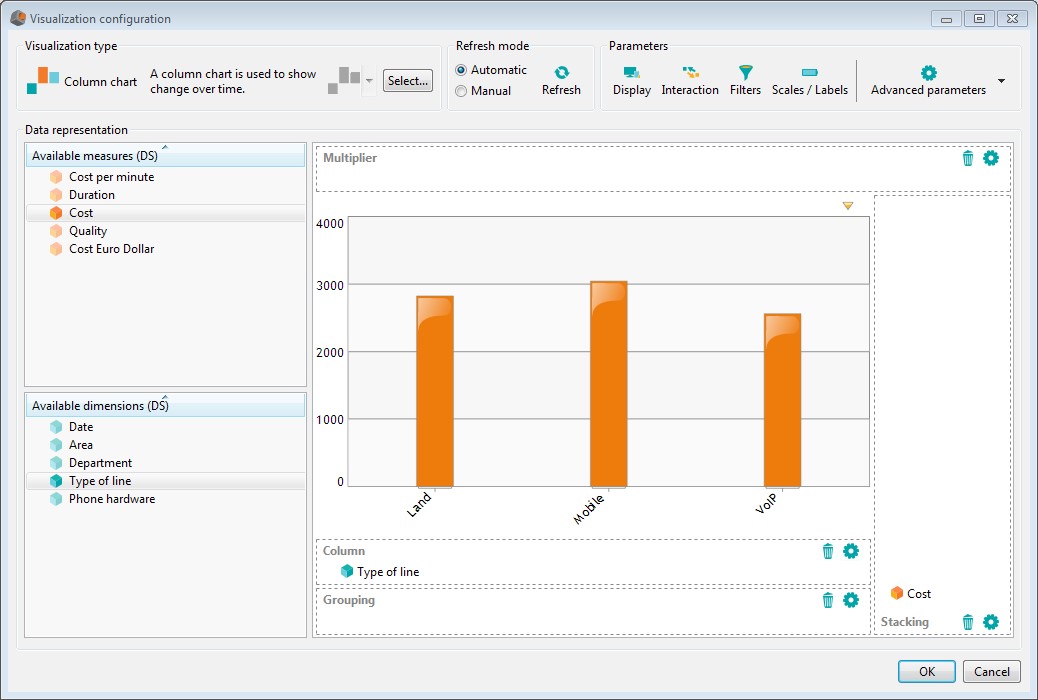The width and height of the screenshot is (1038, 700).
Task: Select the Department dimension
Action: pos(165,462)
